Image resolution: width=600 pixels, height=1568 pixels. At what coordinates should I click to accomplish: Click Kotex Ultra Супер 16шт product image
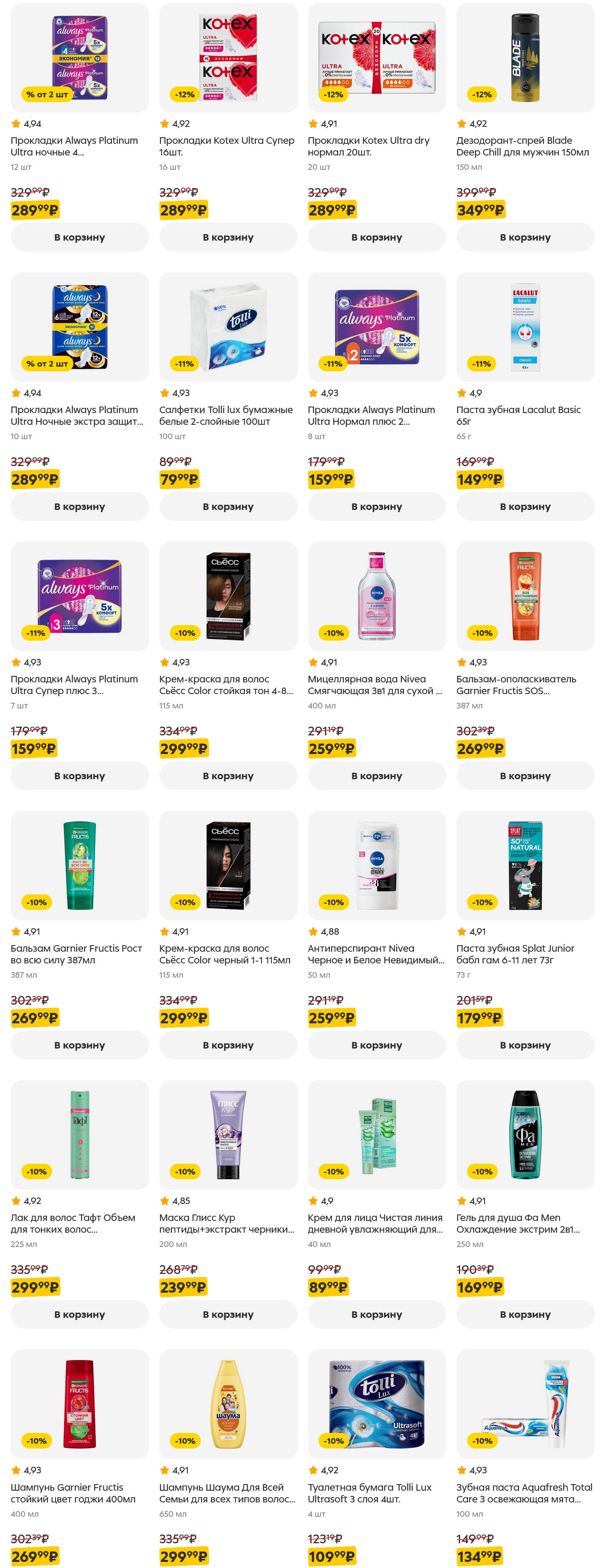[x=228, y=57]
